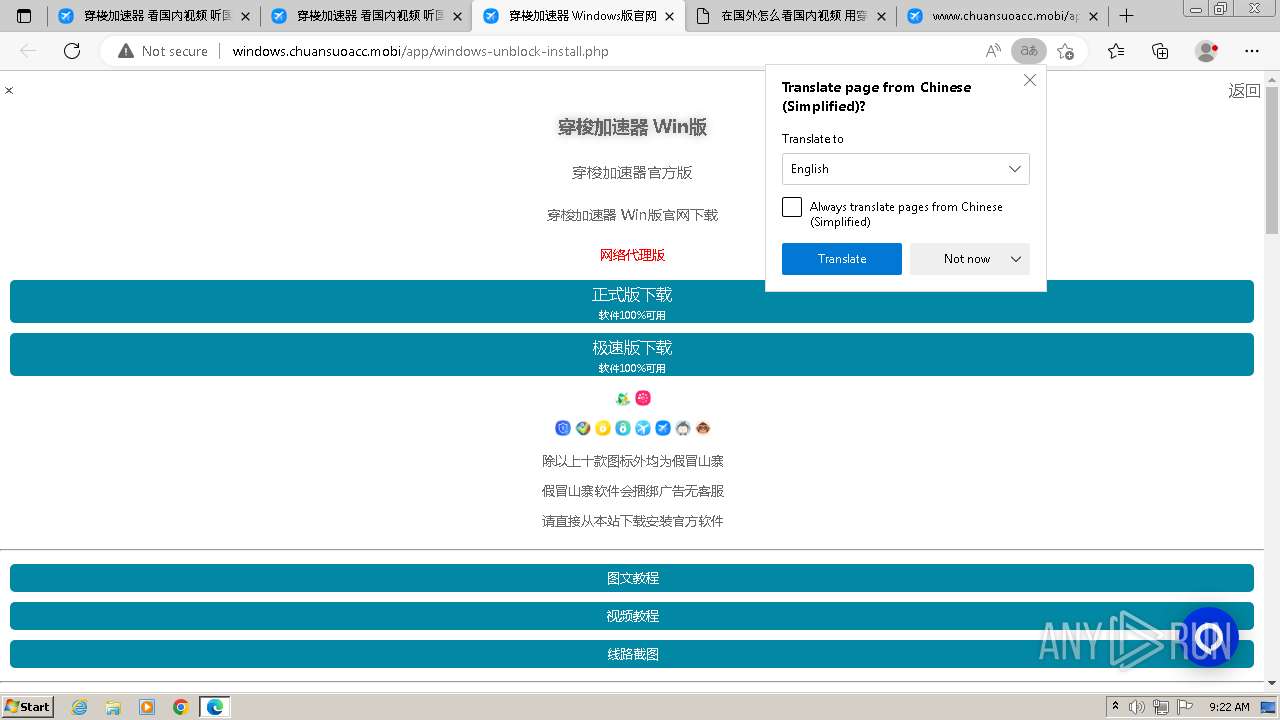Click the teal lock app icon
The image size is (1280, 720).
pos(623,428)
